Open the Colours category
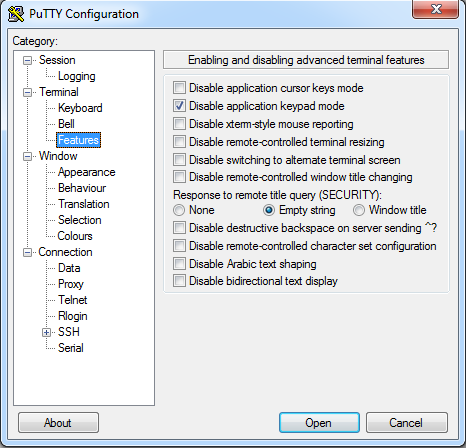Image resolution: width=466 pixels, height=448 pixels. tap(75, 236)
